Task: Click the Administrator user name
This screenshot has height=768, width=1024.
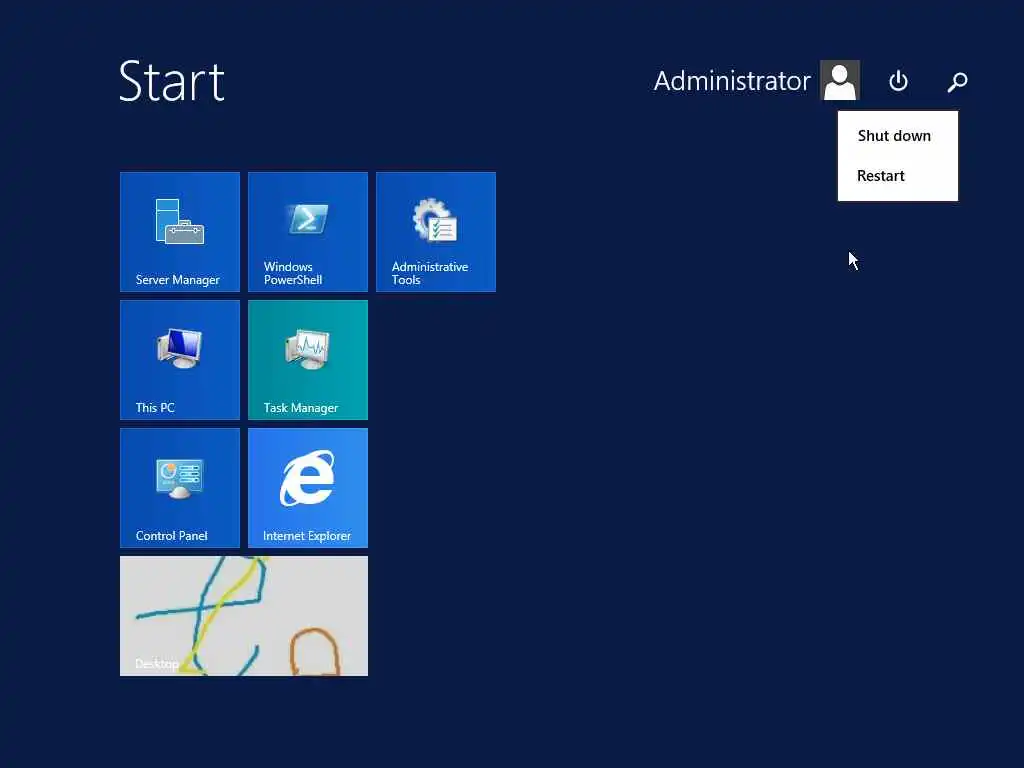Action: [x=732, y=81]
